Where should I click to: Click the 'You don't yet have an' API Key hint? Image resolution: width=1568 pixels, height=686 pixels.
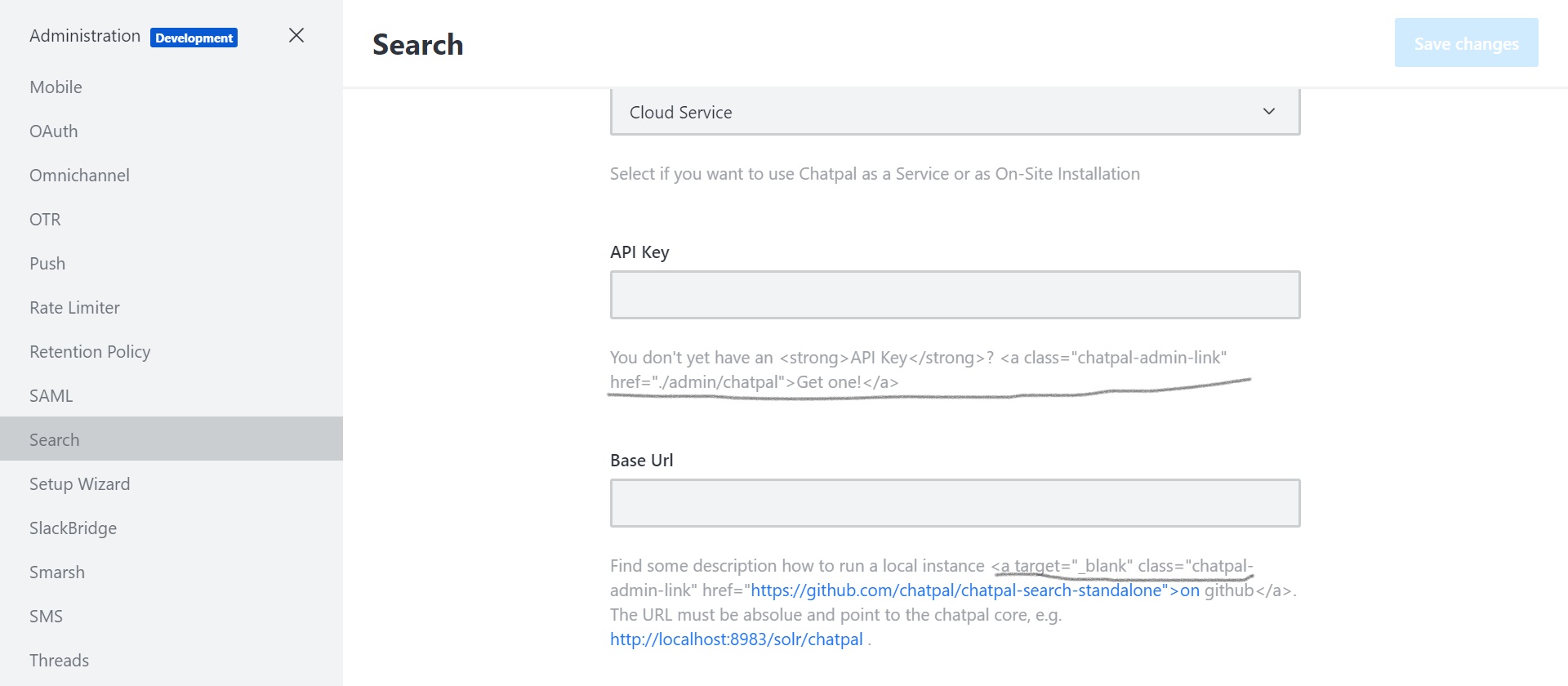[918, 370]
